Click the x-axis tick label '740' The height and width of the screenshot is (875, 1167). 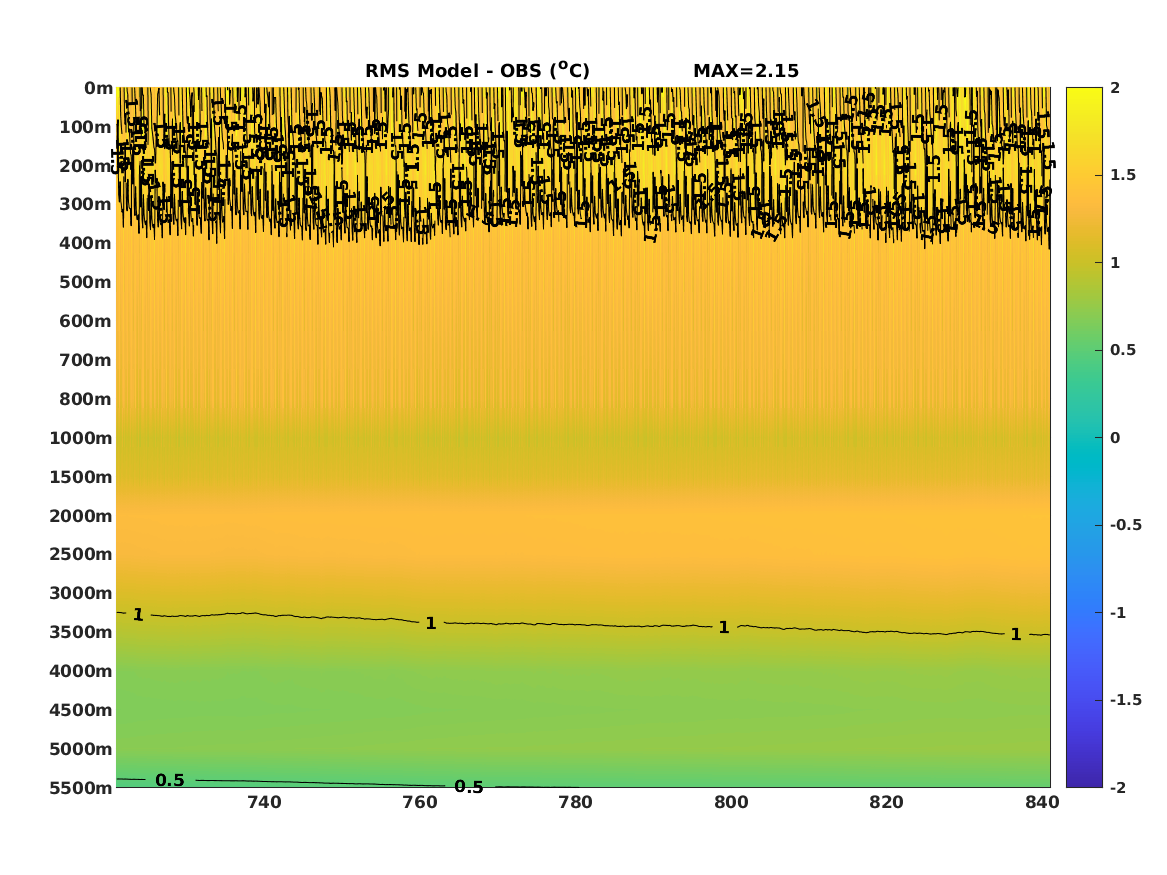(264, 802)
